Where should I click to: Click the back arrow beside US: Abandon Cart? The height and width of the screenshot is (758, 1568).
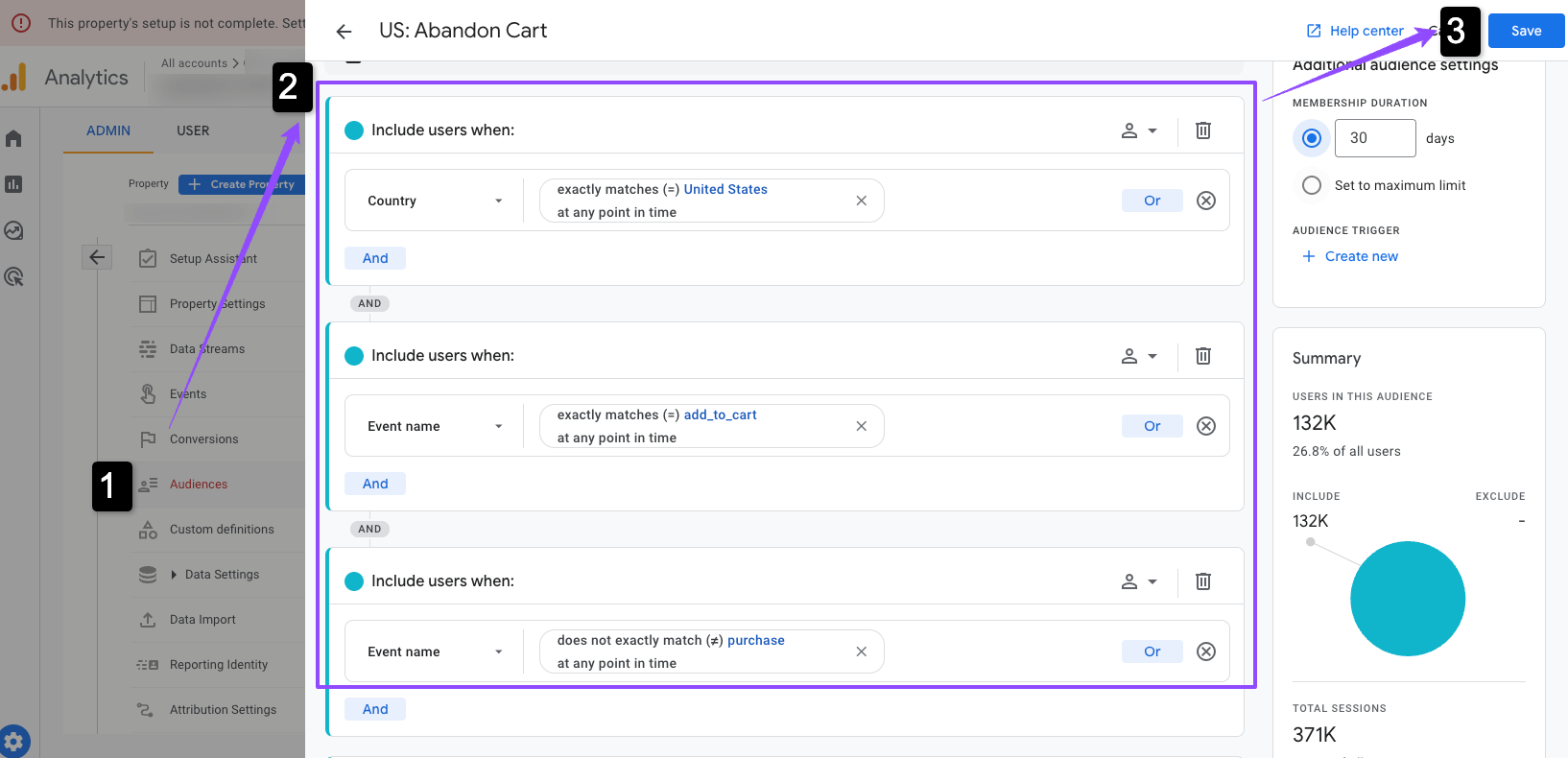(344, 32)
